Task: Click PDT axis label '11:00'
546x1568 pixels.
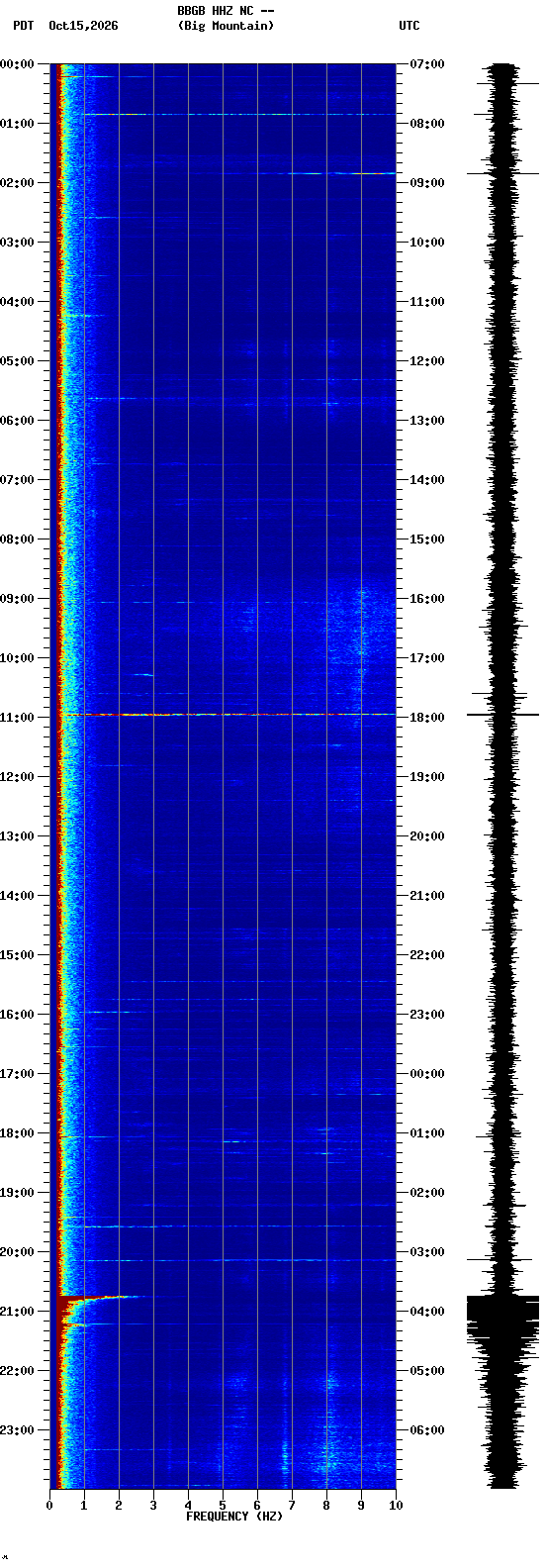Action: point(17,718)
